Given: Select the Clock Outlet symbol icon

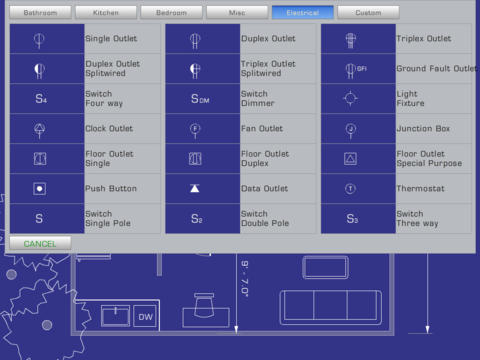Looking at the screenshot, I should [x=39, y=130].
